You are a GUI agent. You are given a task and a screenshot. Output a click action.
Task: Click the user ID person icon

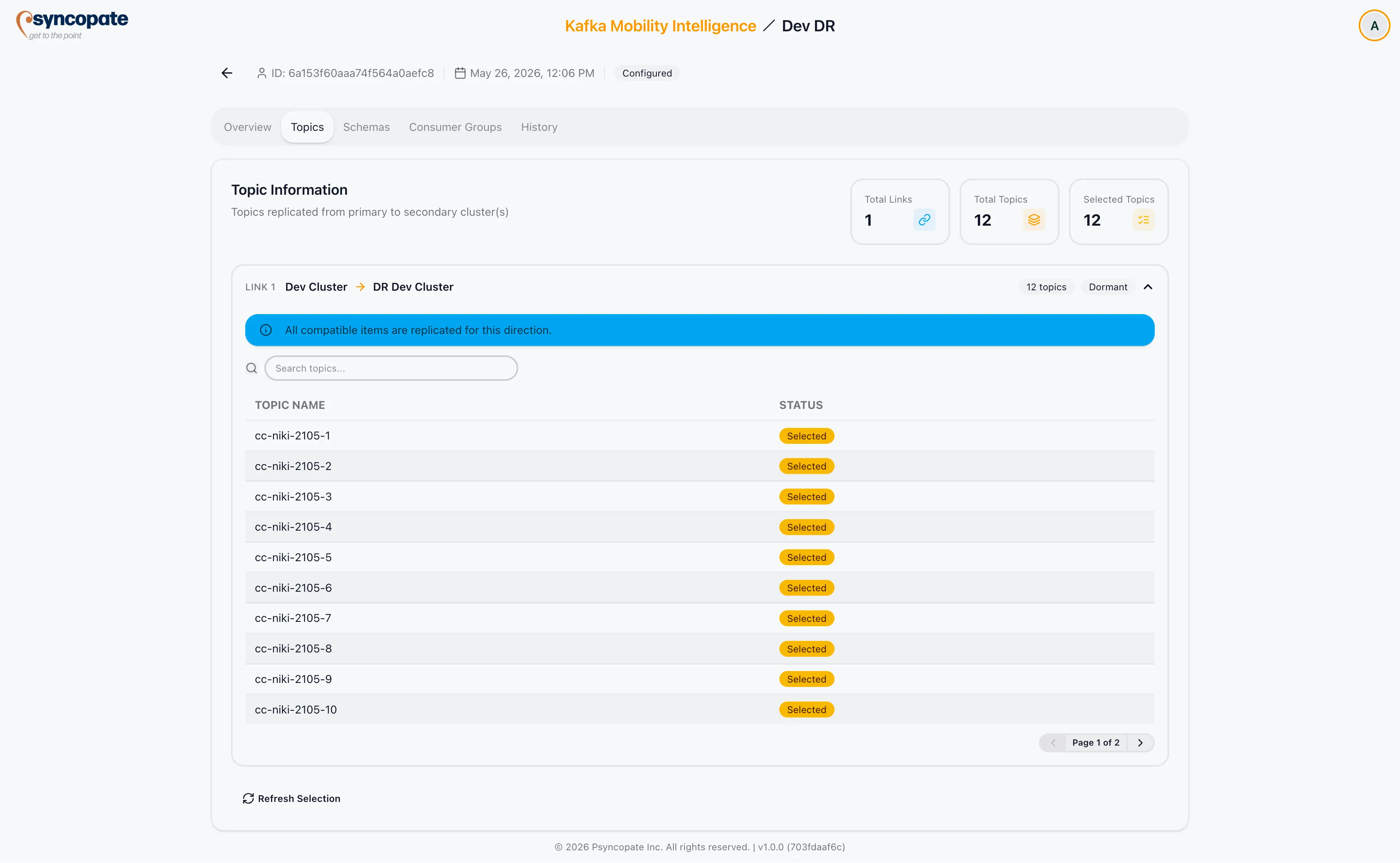pos(262,73)
